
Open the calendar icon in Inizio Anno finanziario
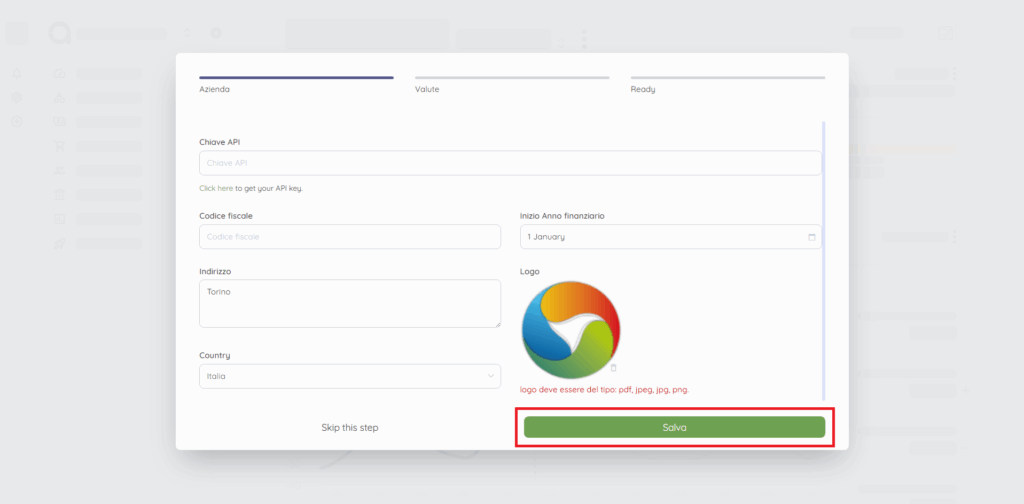tap(811, 237)
